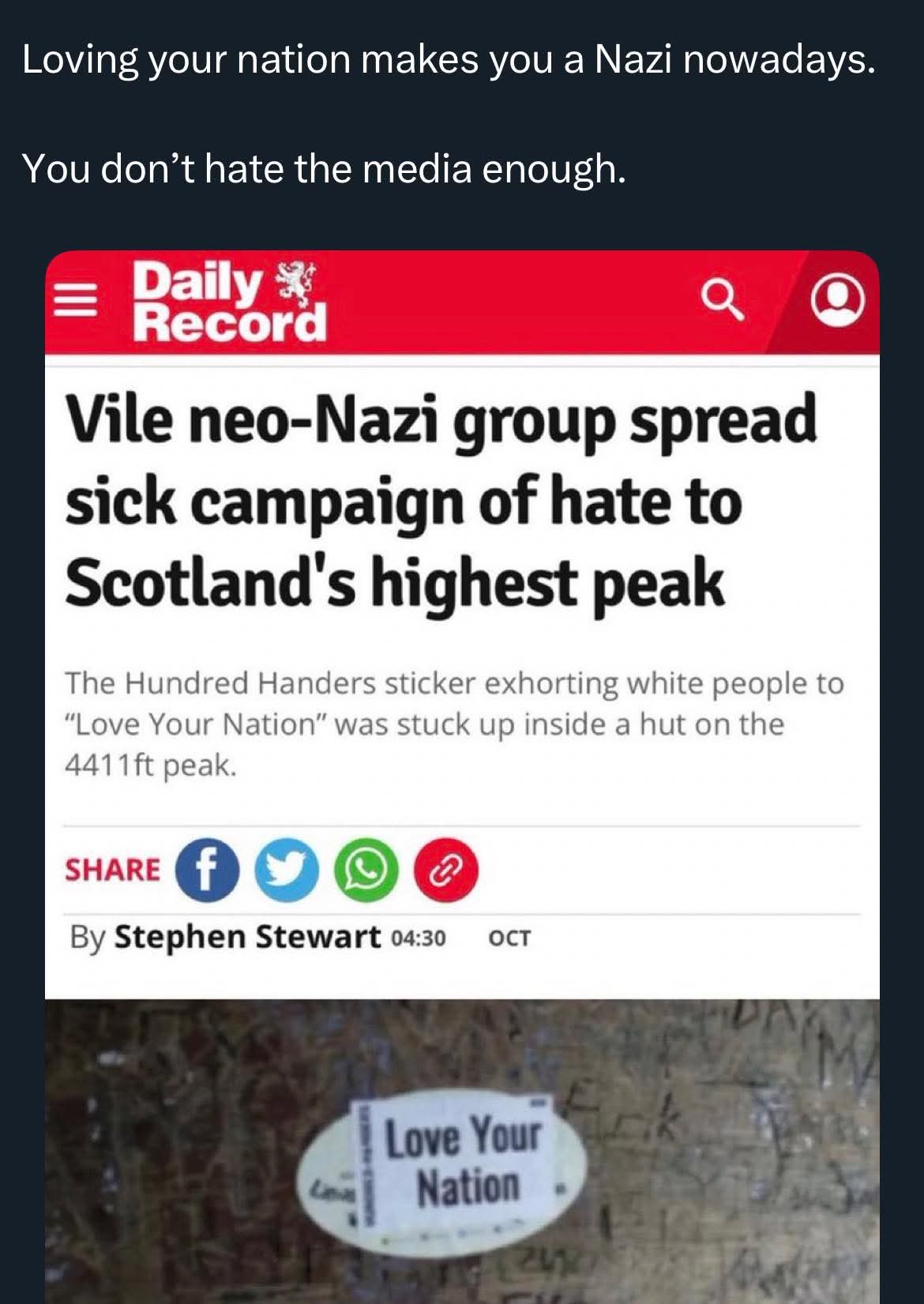This screenshot has width=924, height=1304.
Task: Select the Hundred Handers subheading paragraph
Action: tap(454, 724)
